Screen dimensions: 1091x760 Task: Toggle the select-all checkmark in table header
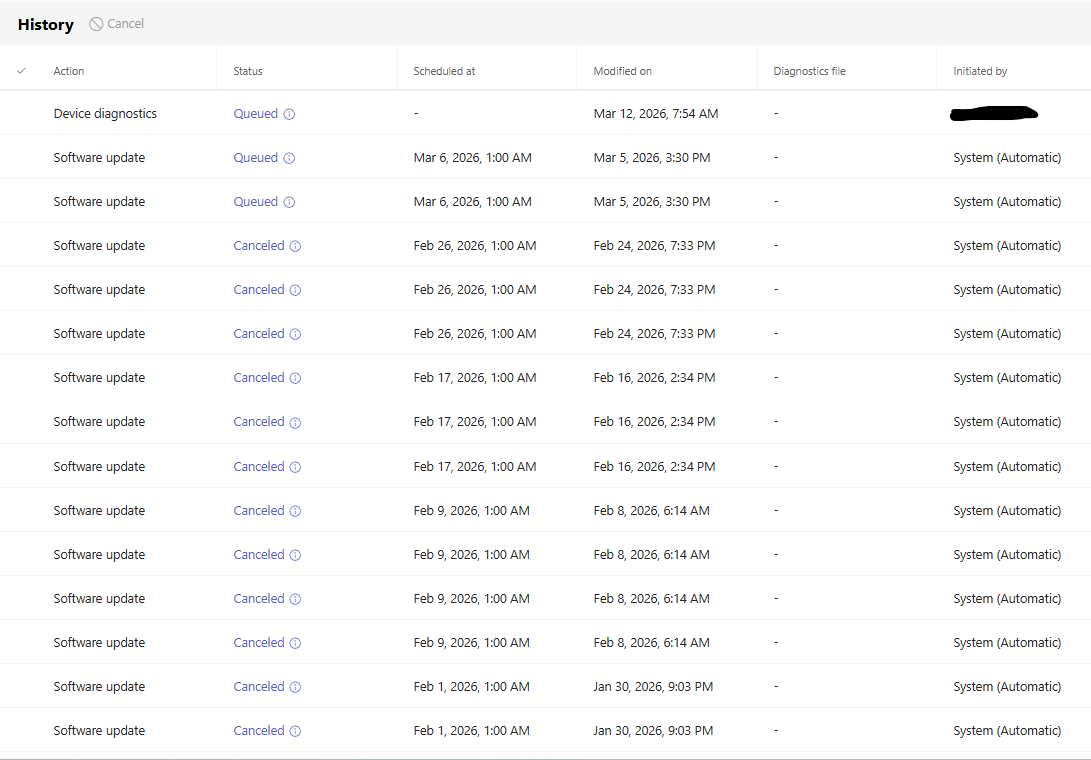point(22,71)
